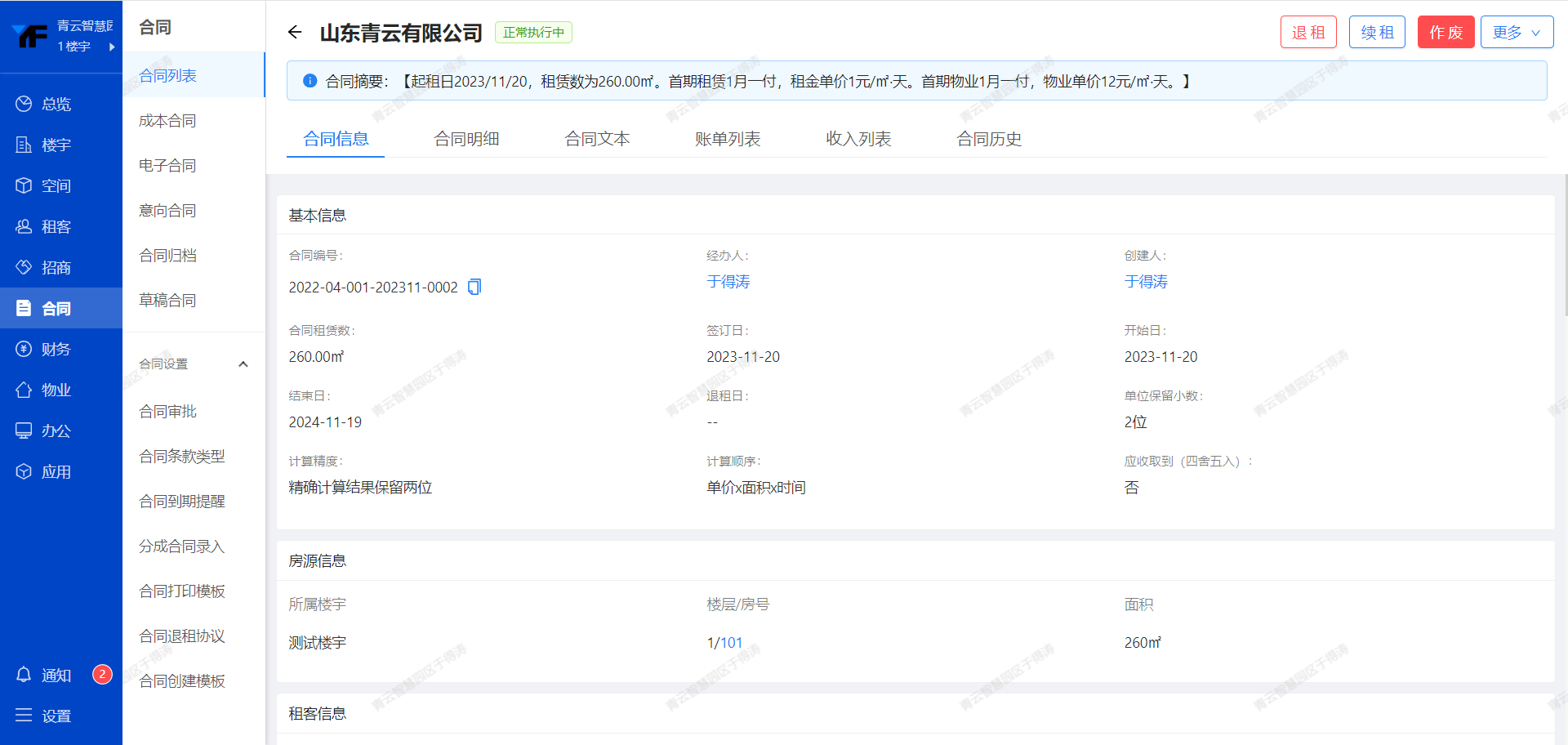Copy the contract number with copy icon
The height and width of the screenshot is (745, 1568).
(x=474, y=287)
